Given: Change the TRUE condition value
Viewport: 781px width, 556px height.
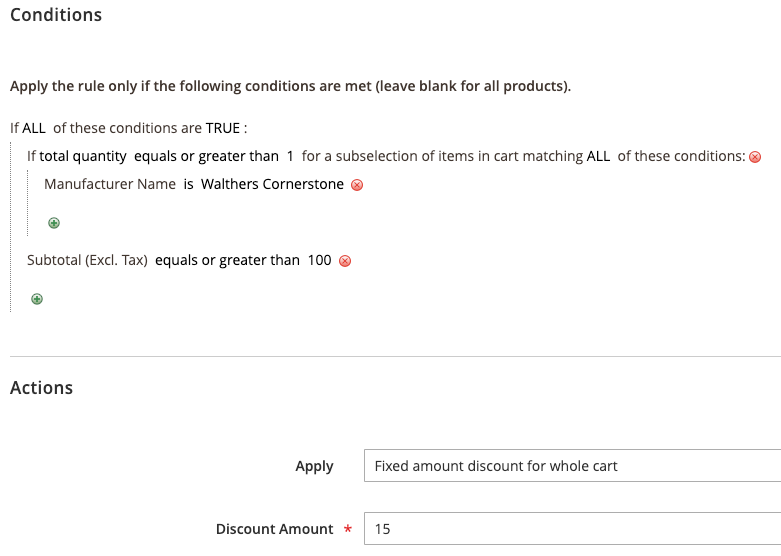Looking at the screenshot, I should [x=223, y=128].
